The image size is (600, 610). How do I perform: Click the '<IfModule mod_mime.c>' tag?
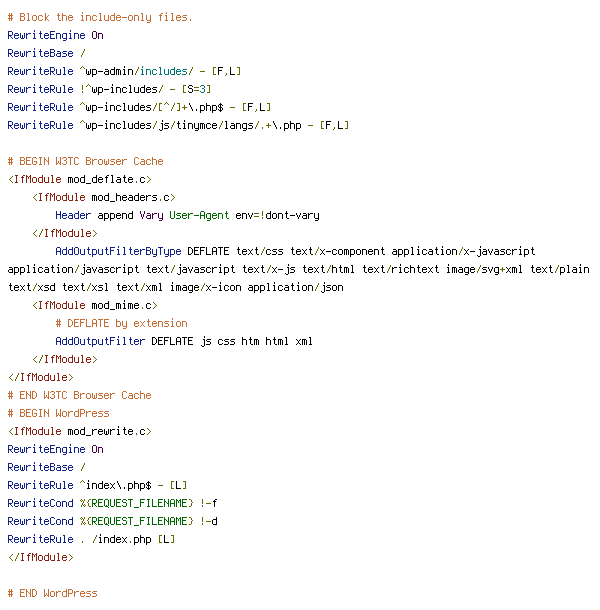coord(95,305)
